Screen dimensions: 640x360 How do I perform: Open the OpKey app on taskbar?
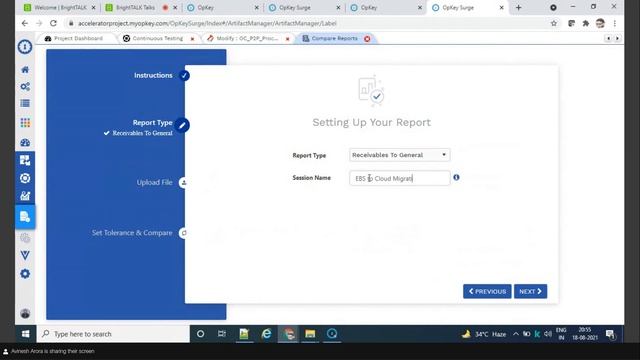tap(332, 334)
